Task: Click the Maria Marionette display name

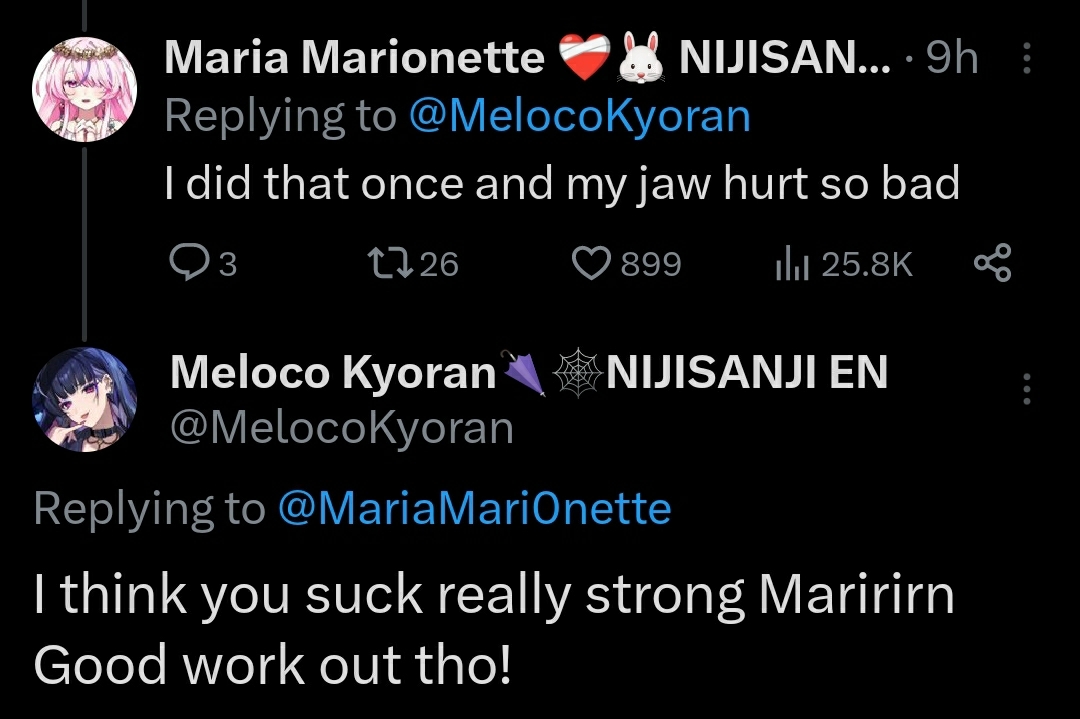Action: pyautogui.click(x=354, y=60)
